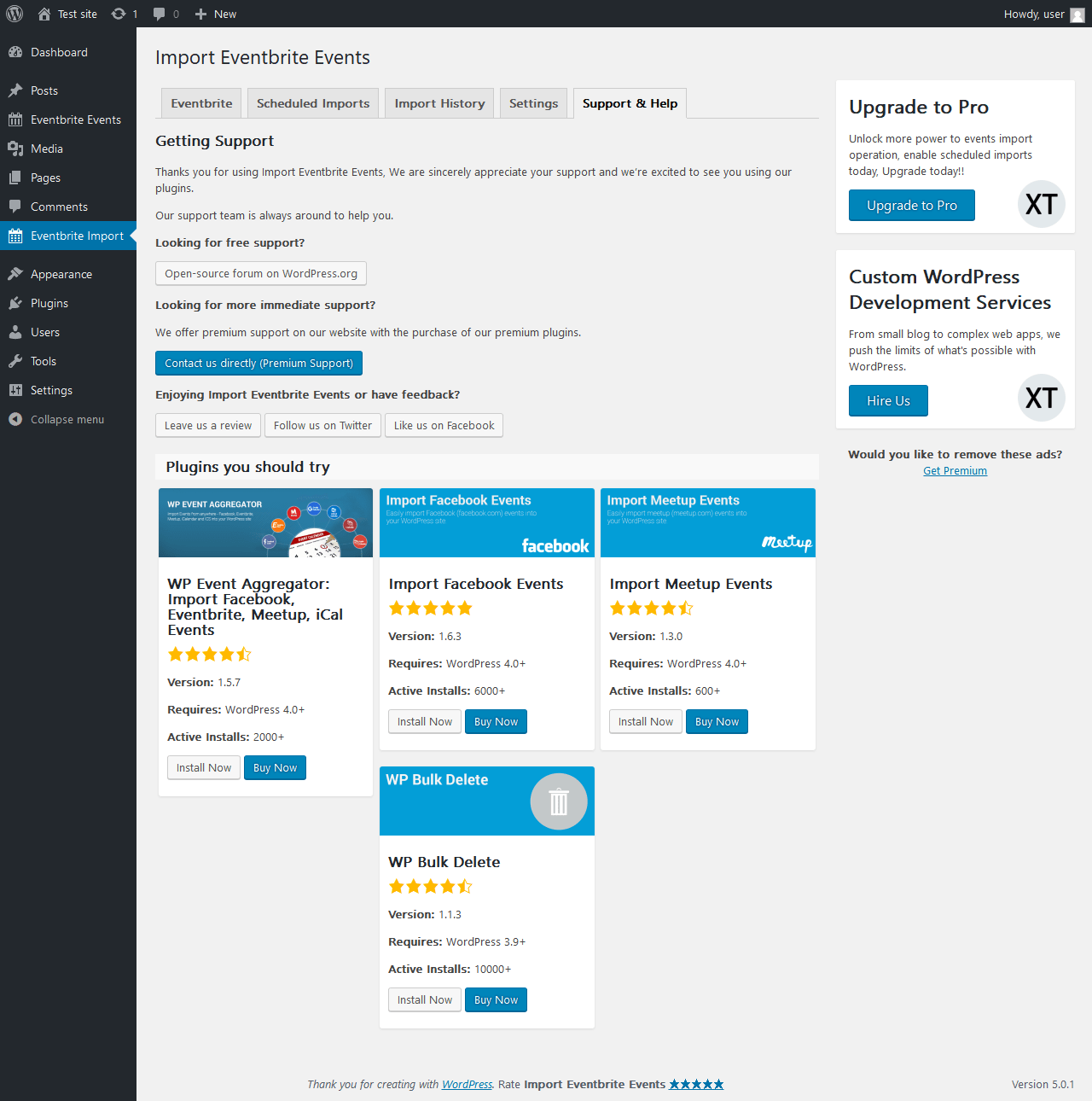Click the Import Meetup Events banner image
Viewport: 1092px width, 1101px height.
(x=708, y=522)
